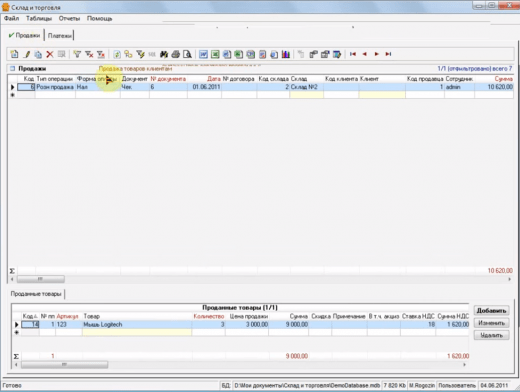Click the Клиент column header

382,79
